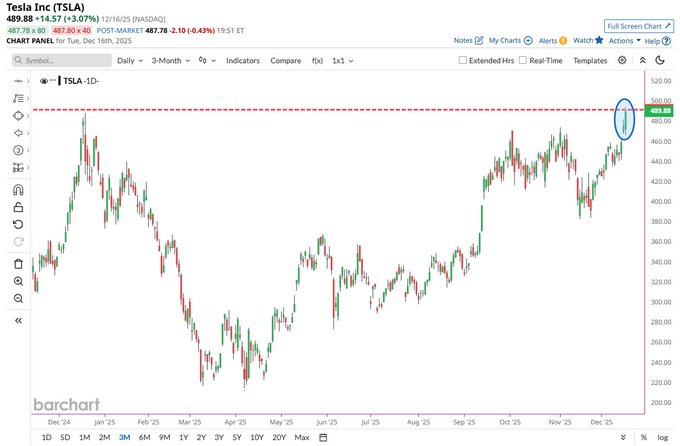Open the Indicators menu
The height and width of the screenshot is (446, 680).
click(x=243, y=61)
